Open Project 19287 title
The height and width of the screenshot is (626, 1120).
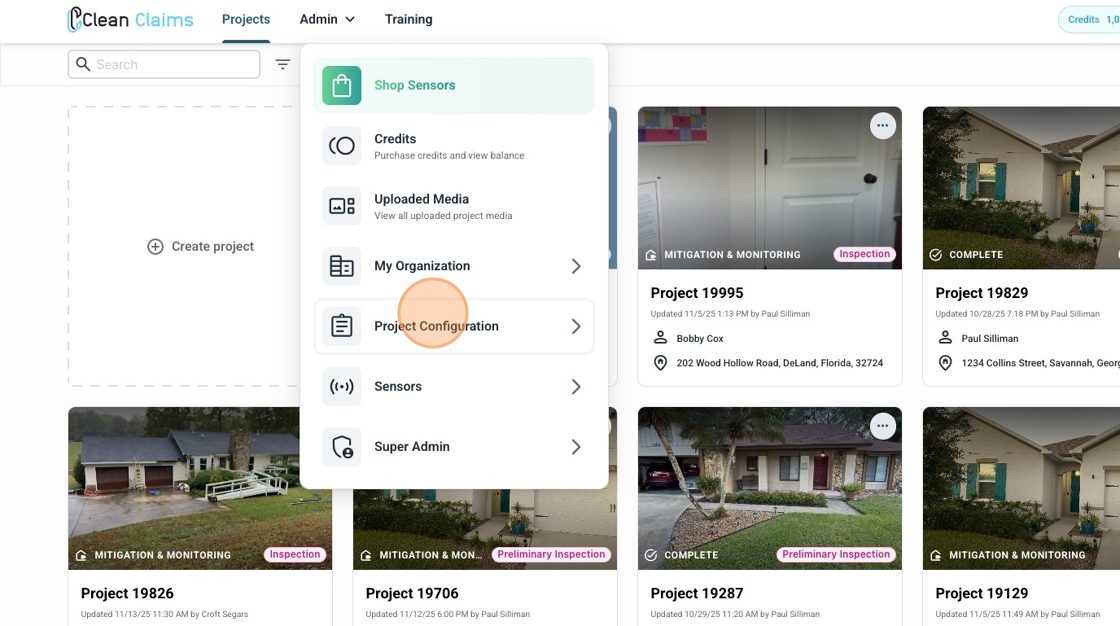696,593
